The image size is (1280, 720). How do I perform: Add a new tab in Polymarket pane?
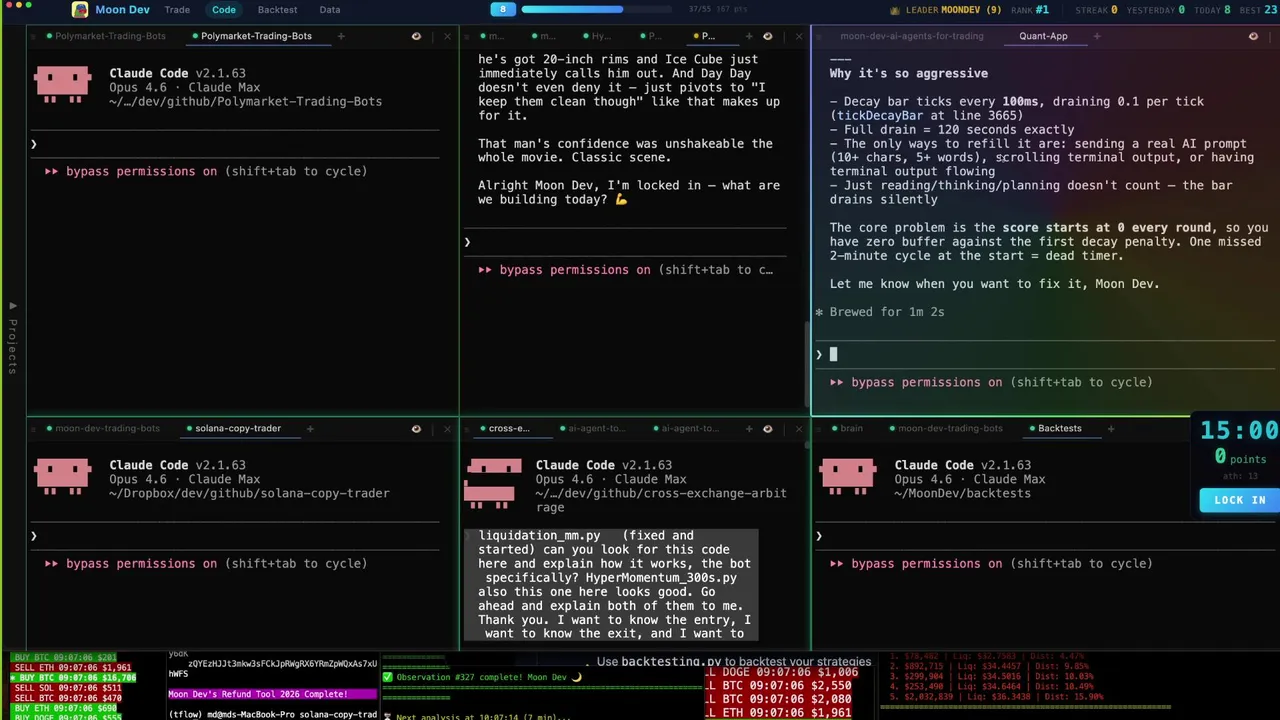pyautogui.click(x=340, y=36)
